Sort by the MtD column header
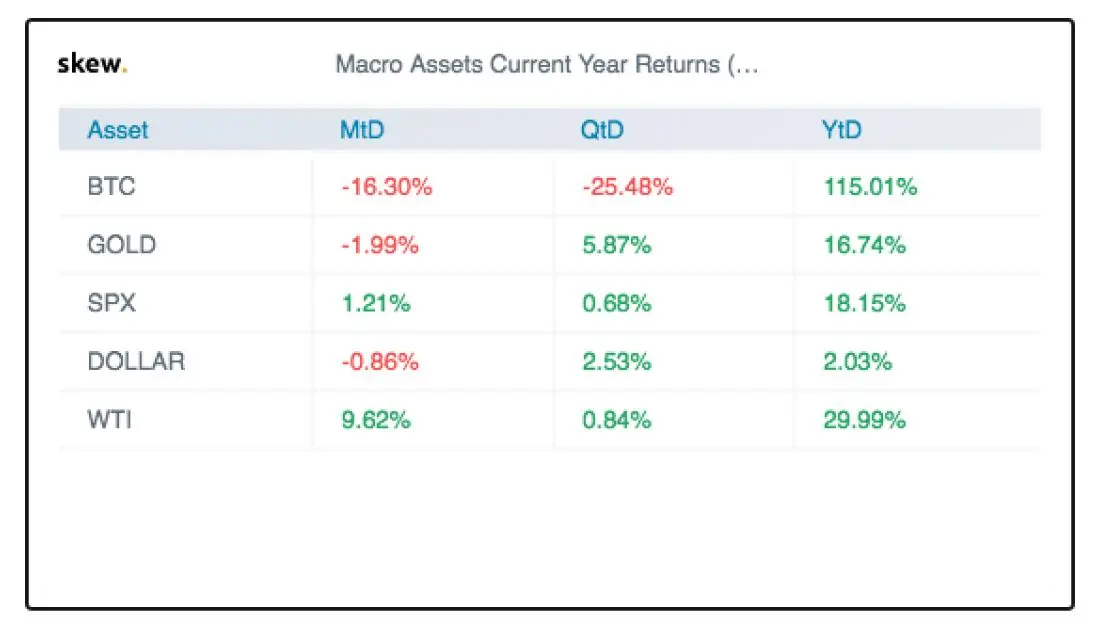The height and width of the screenshot is (628, 1100). 362,130
